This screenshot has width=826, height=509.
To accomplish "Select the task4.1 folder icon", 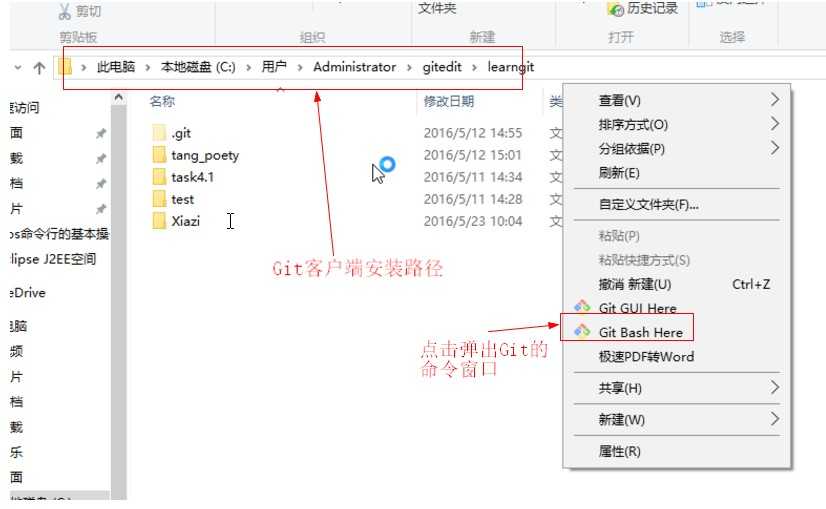I will [159, 177].
